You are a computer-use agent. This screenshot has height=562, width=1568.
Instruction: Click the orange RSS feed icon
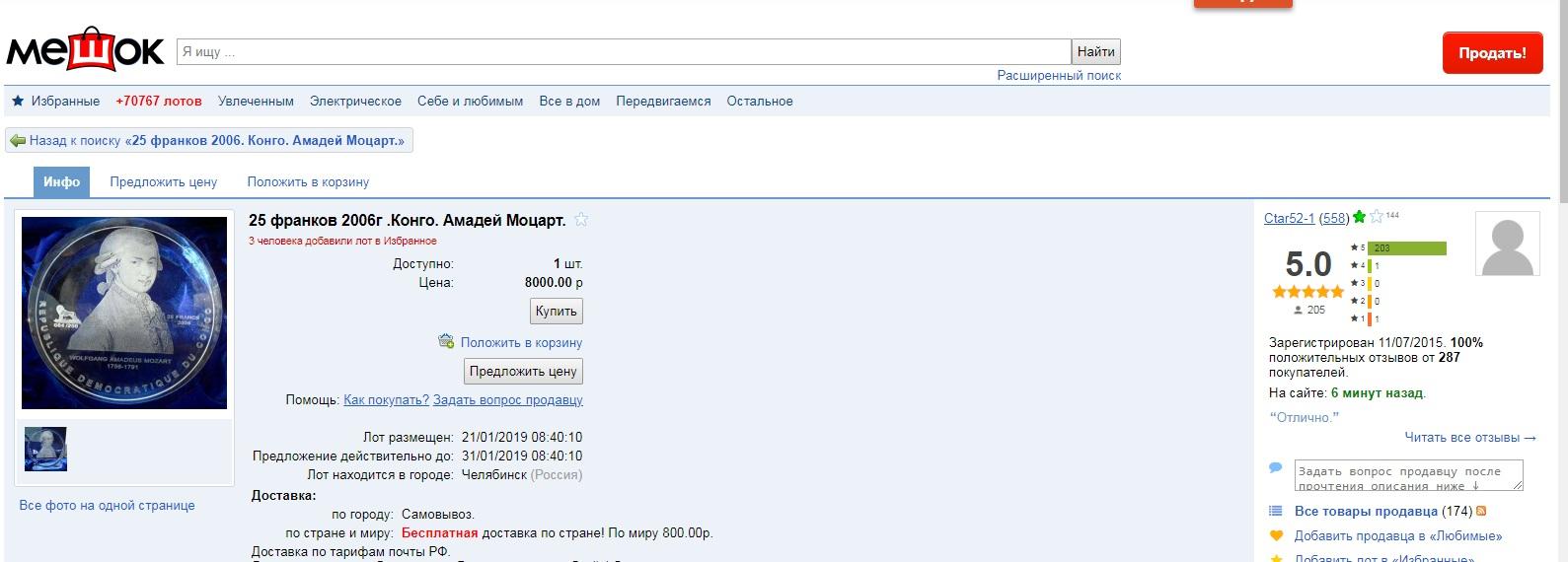tap(1481, 511)
